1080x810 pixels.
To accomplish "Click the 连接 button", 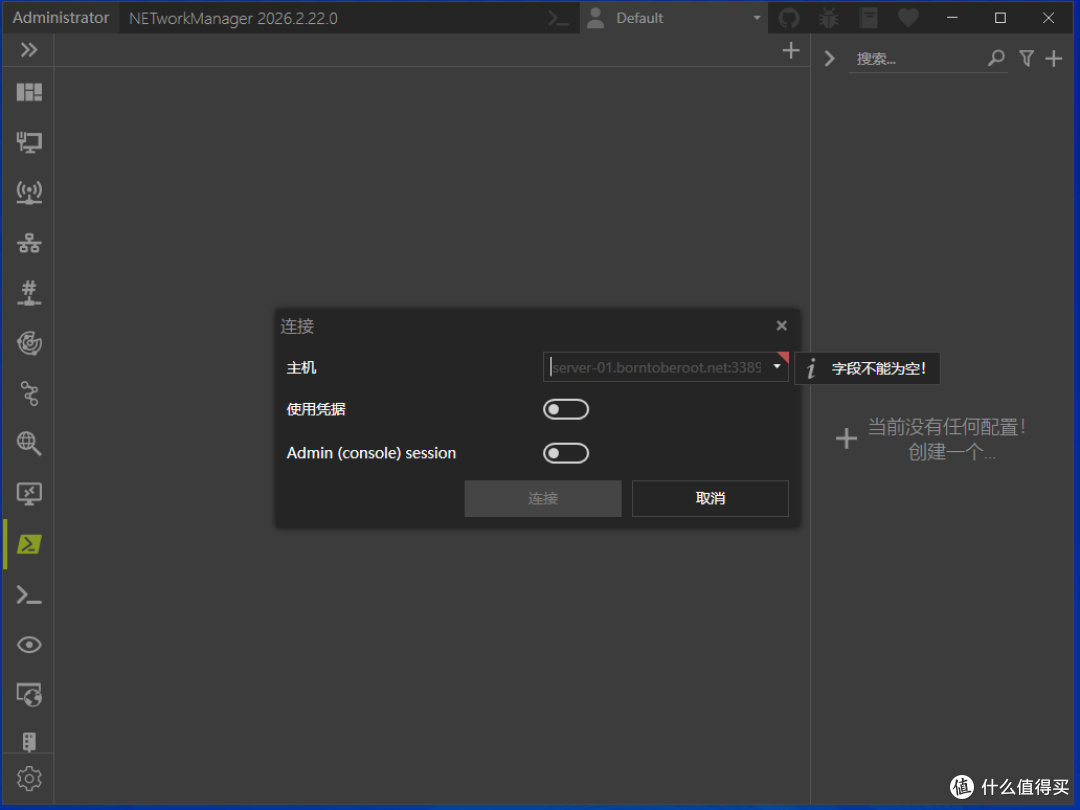I will pyautogui.click(x=543, y=498).
